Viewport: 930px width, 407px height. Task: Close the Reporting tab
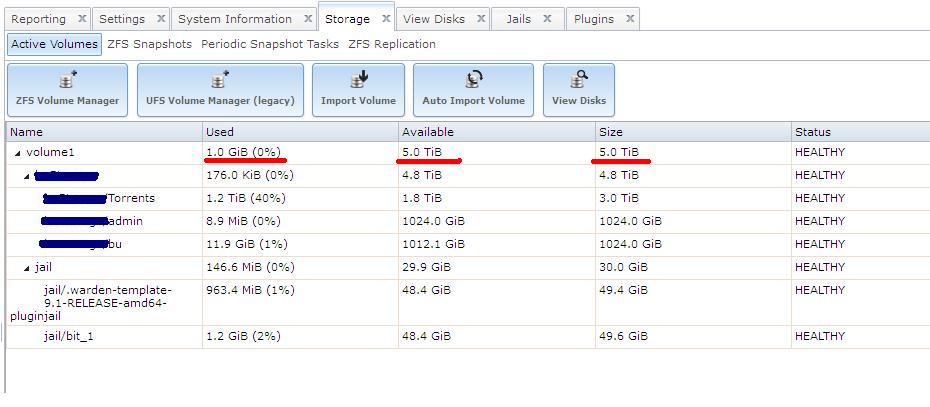click(x=82, y=19)
